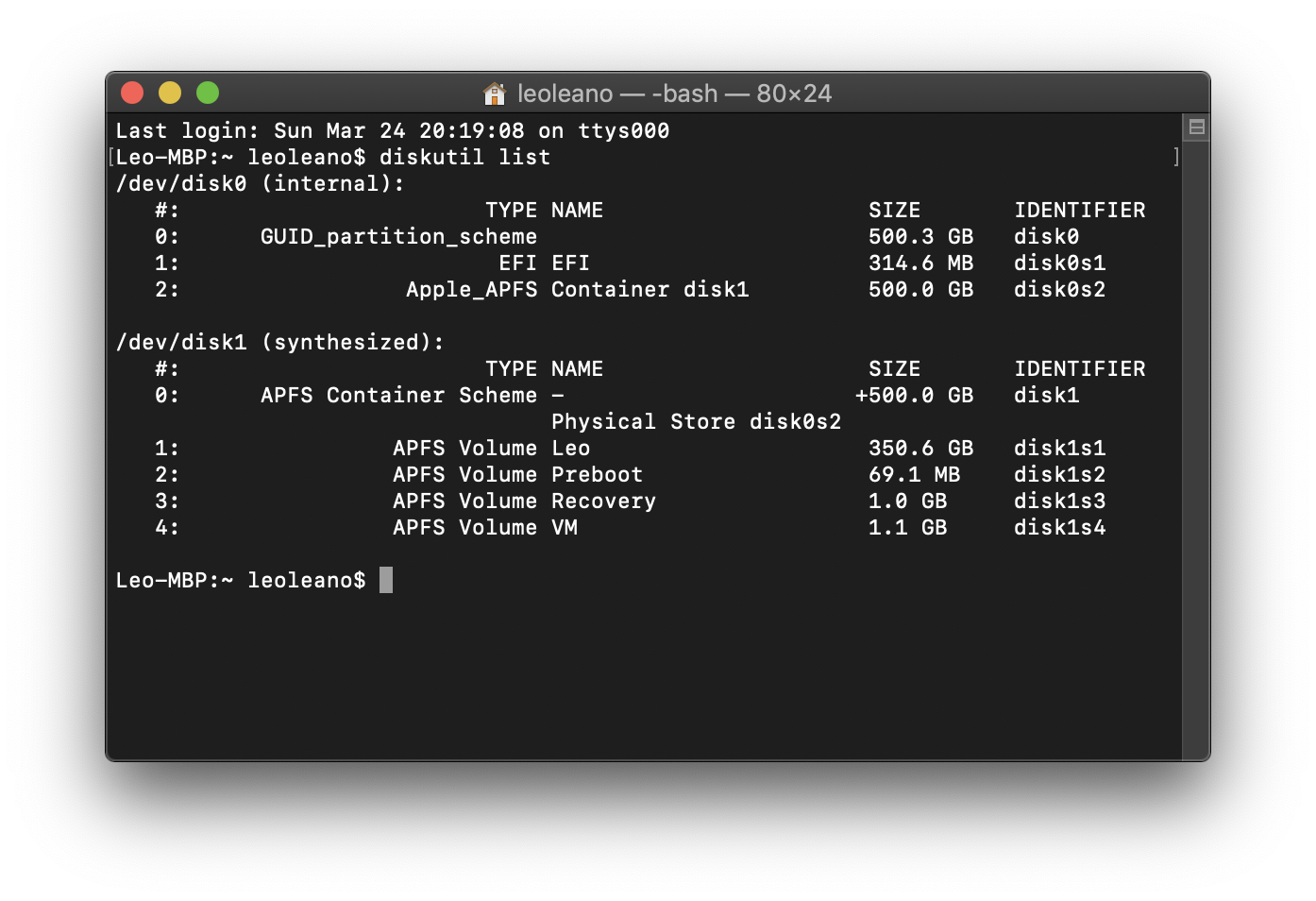This screenshot has width=1316, height=901.
Task: Select the /dev/disk0 (internal) heading
Action: (260, 183)
